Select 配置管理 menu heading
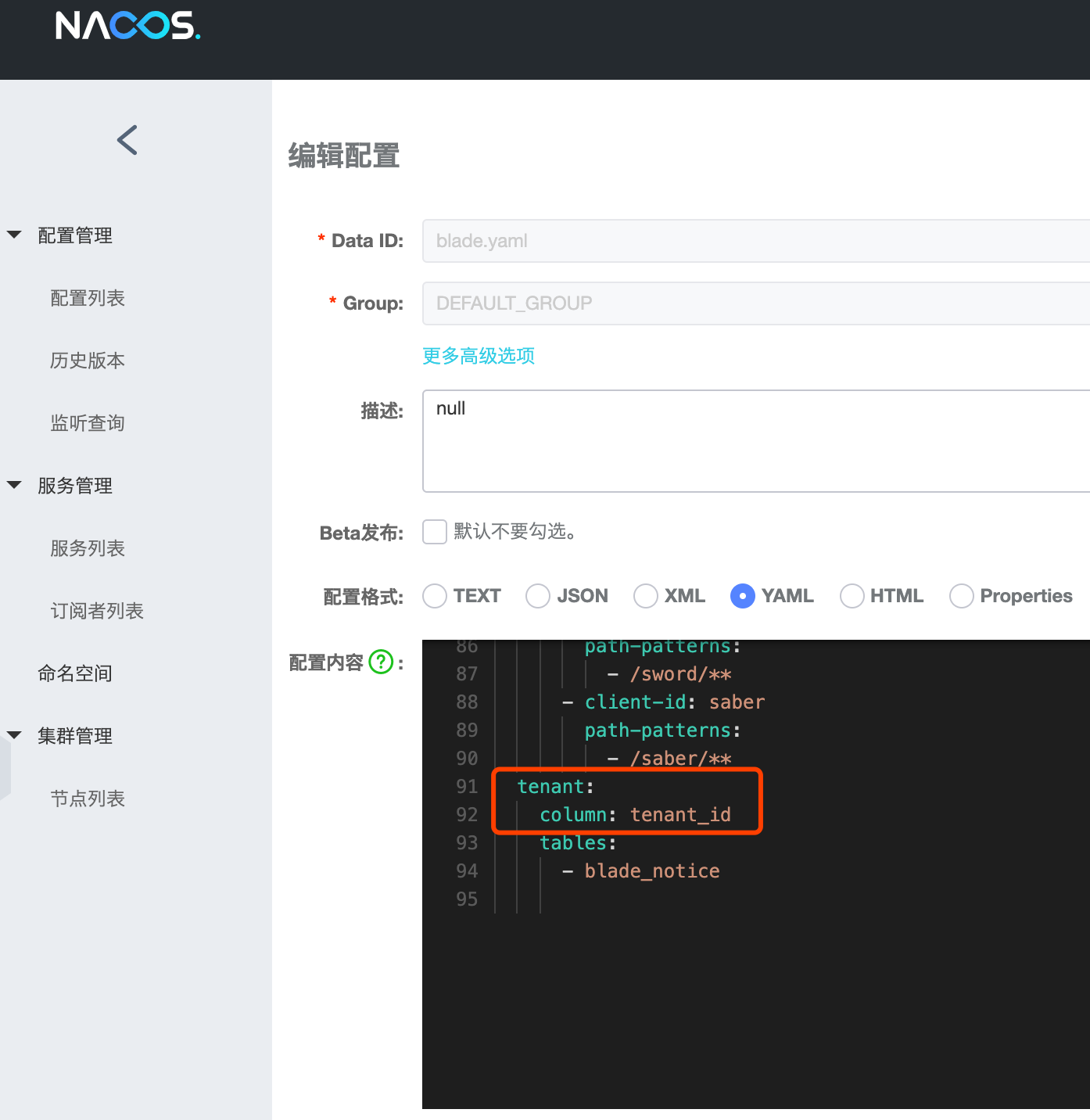This screenshot has height=1120, width=1090. click(x=75, y=235)
